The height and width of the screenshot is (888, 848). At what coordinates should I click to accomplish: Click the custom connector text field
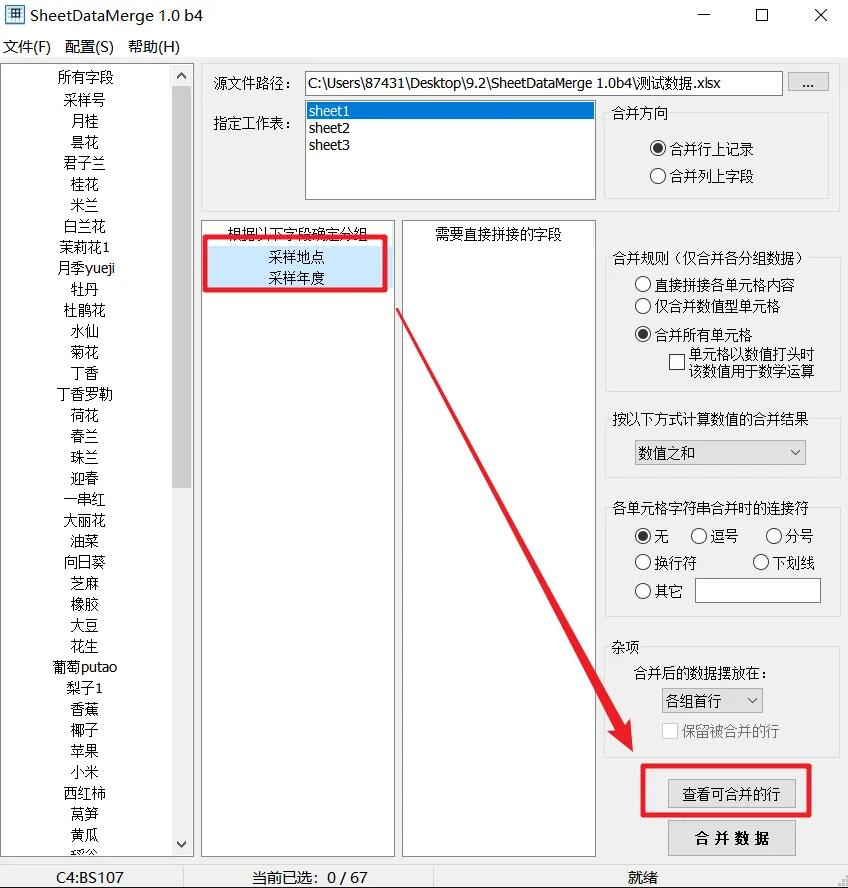(x=757, y=591)
